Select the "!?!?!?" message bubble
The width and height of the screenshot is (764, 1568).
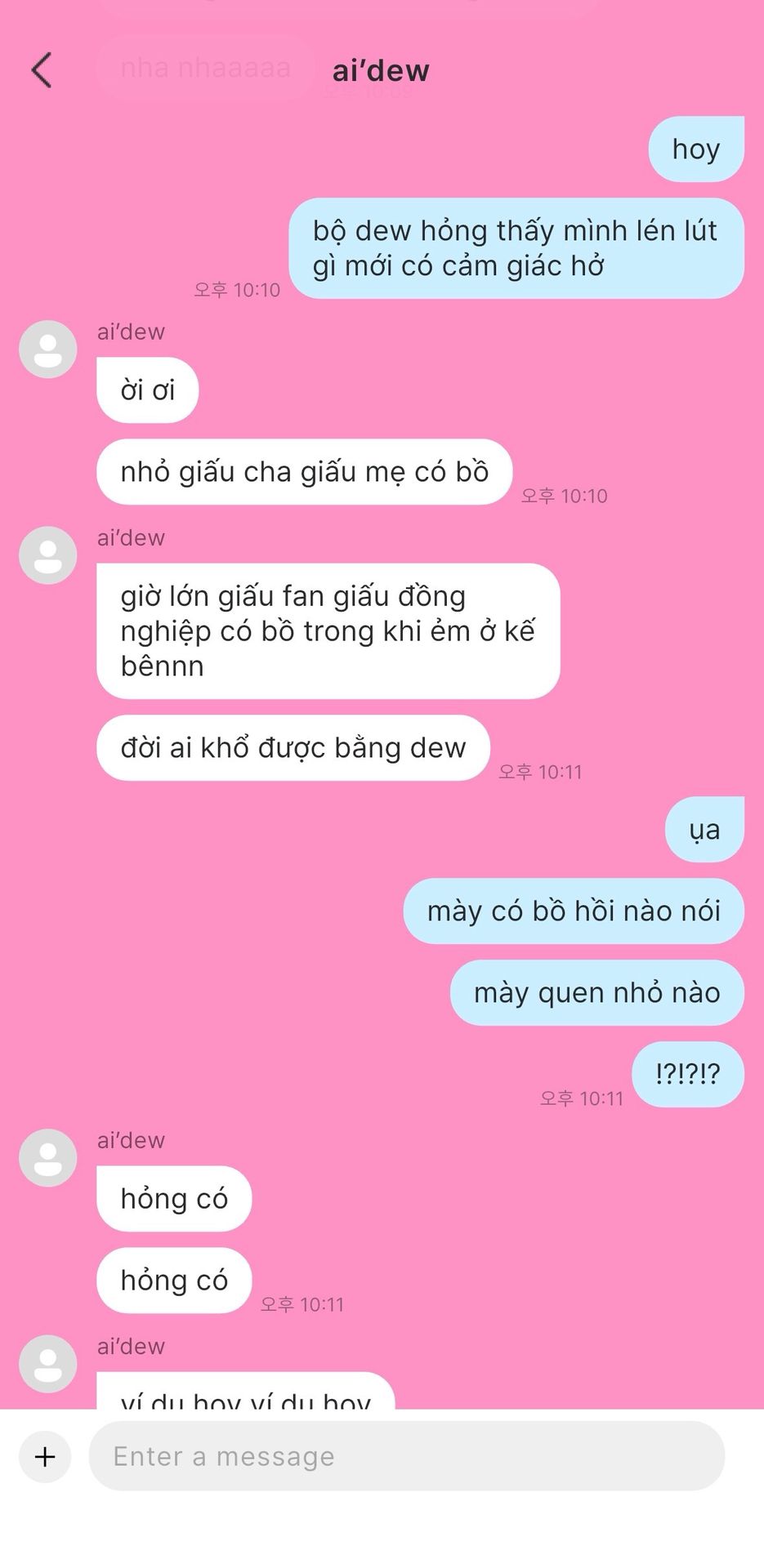pos(688,1074)
